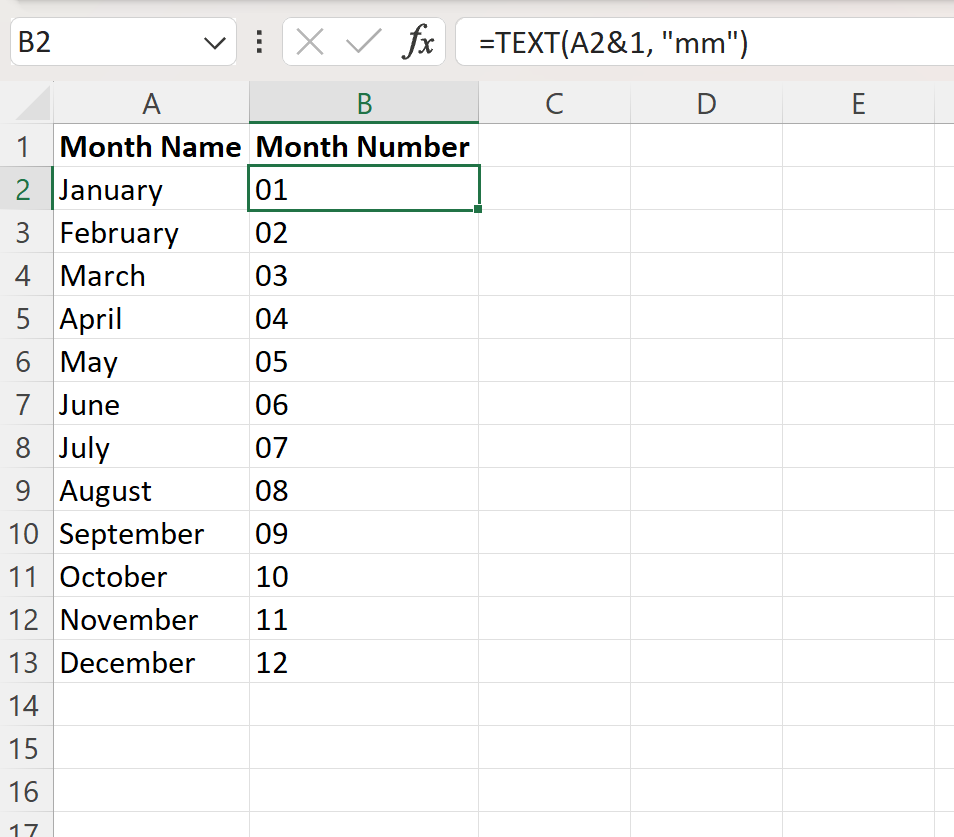Select row 1 header
This screenshot has height=837, width=954.
click(26, 147)
